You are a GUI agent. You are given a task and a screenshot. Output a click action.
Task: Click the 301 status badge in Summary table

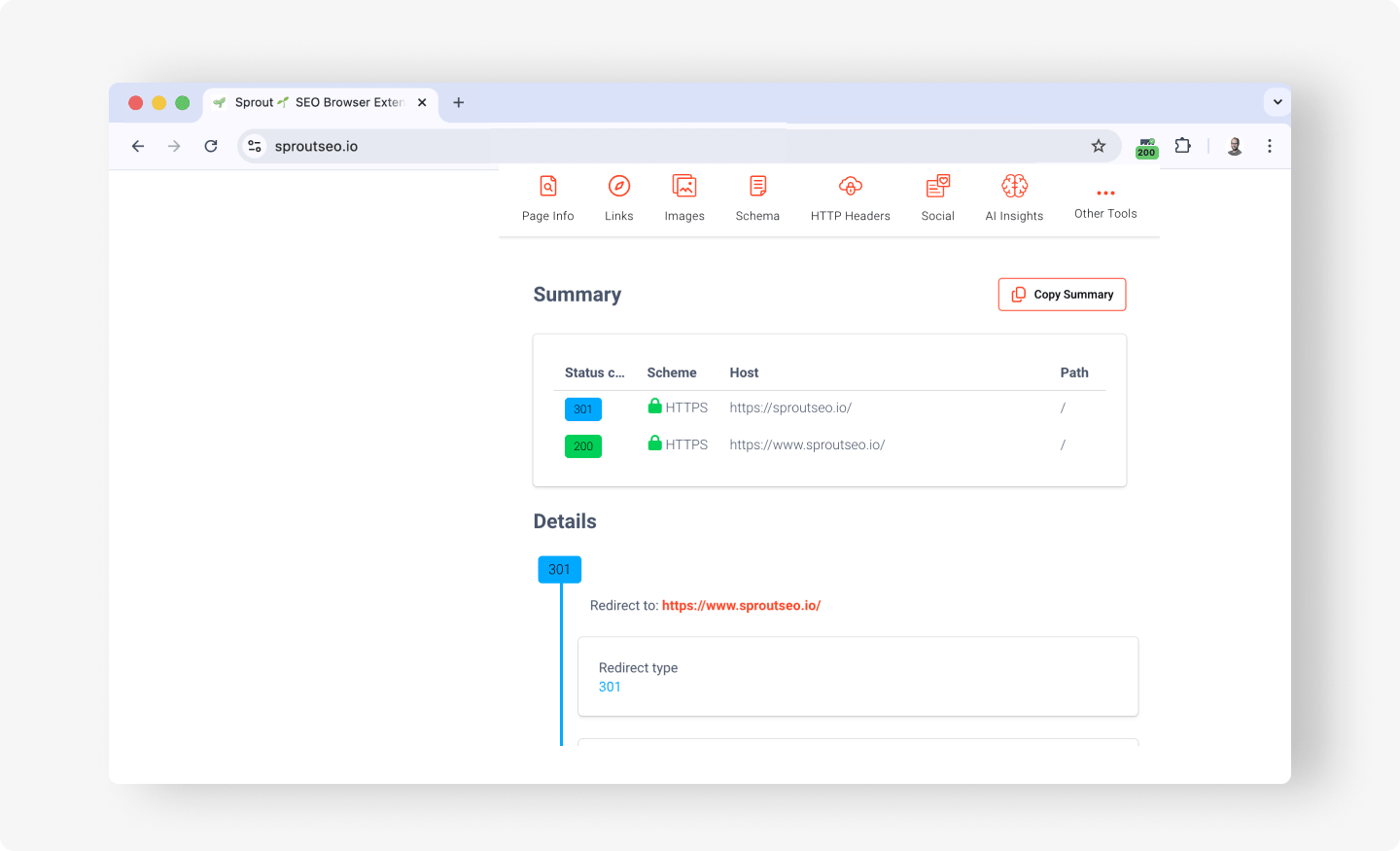tap(583, 409)
